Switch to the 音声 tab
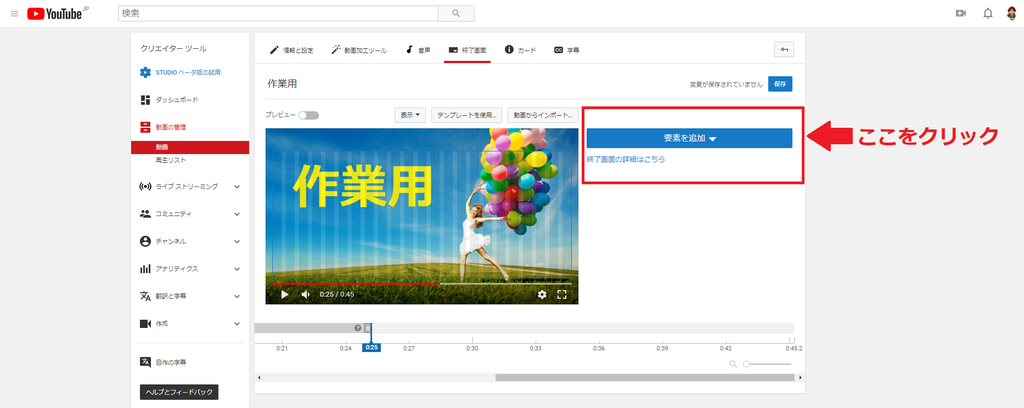Viewport: 1024px width, 408px height. point(418,50)
